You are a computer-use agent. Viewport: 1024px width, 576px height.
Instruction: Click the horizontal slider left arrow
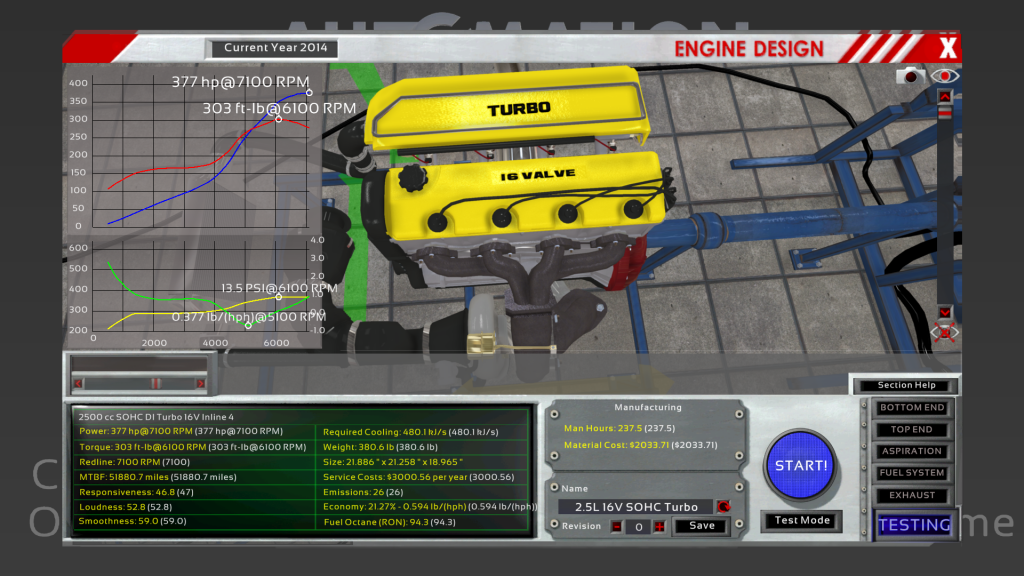(x=78, y=383)
